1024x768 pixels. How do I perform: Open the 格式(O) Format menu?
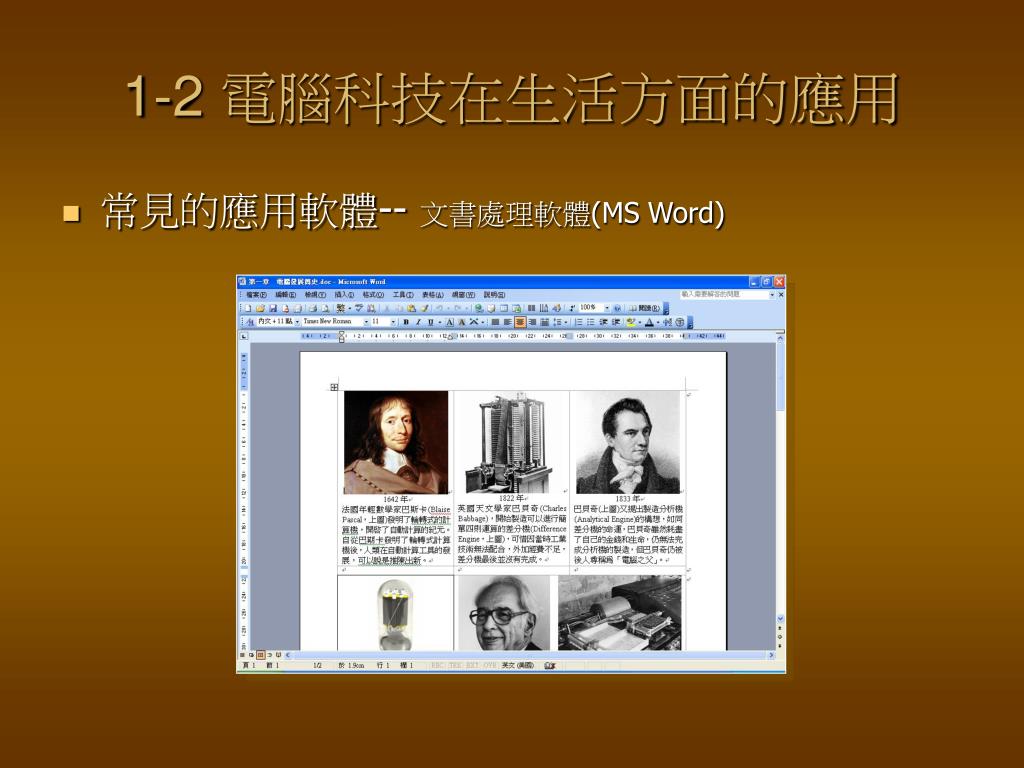pyautogui.click(x=374, y=295)
